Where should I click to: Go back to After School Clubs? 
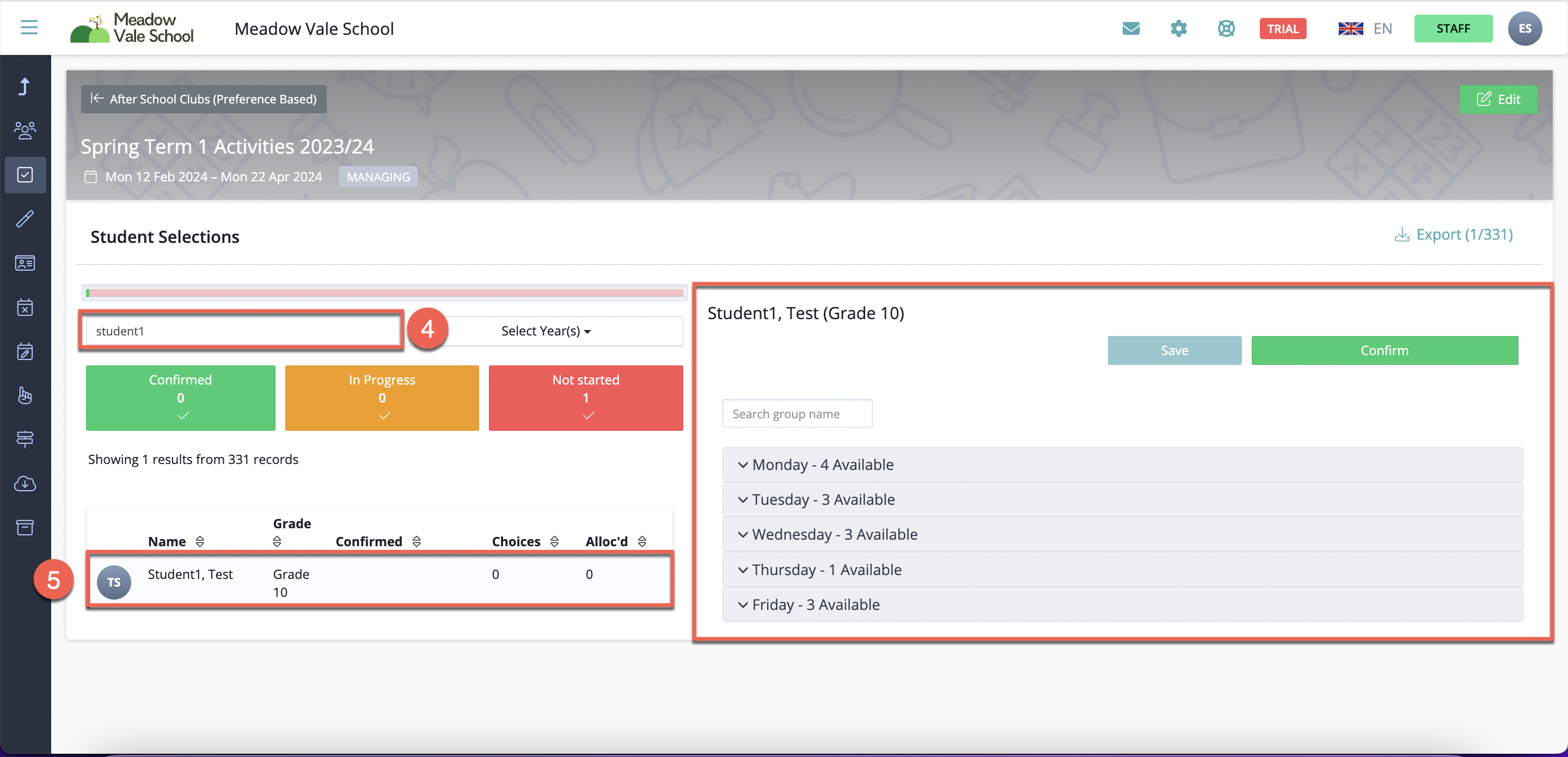[x=204, y=99]
